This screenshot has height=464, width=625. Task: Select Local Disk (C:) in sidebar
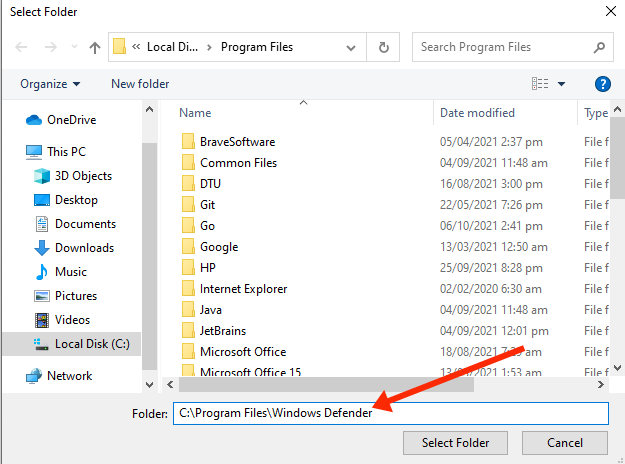click(x=72, y=344)
